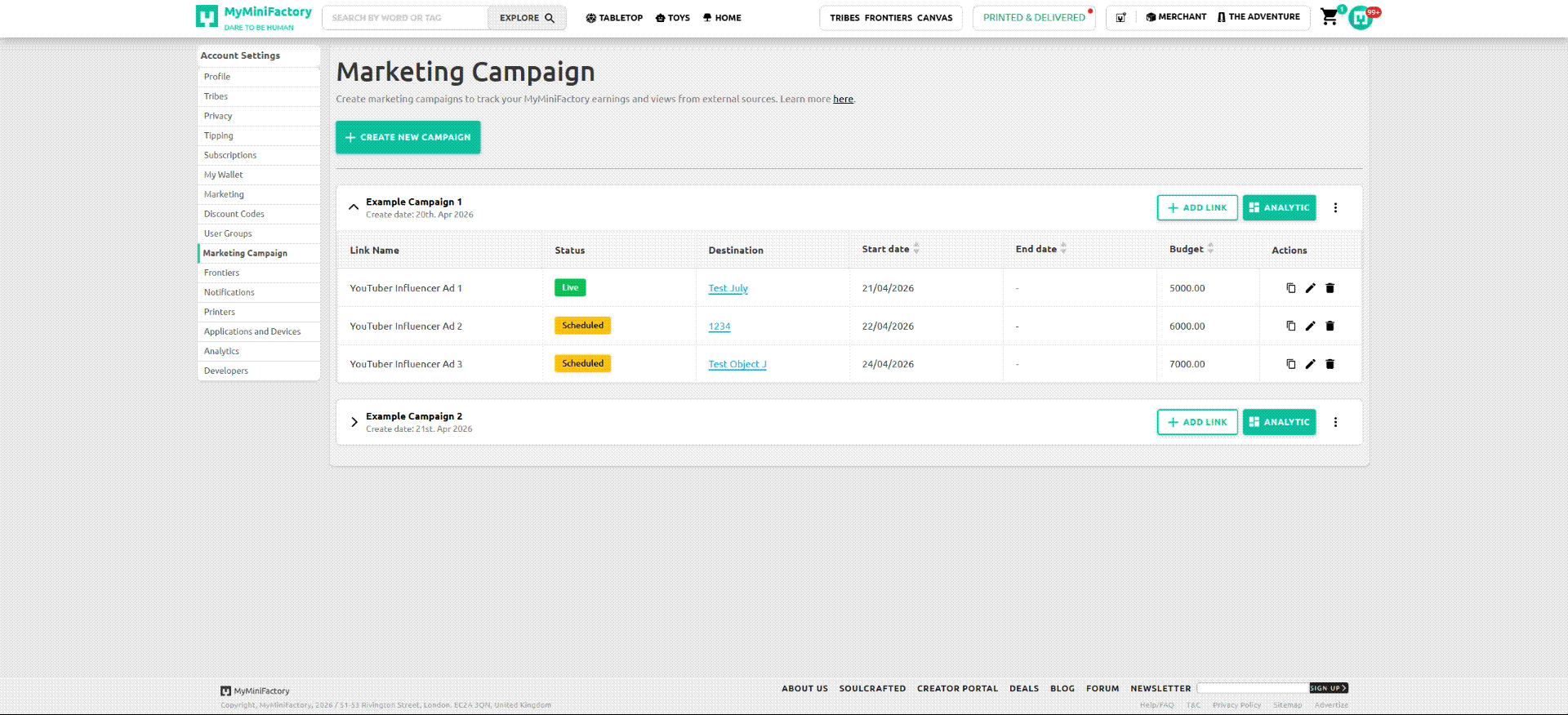Duplicate YouTuber Influencer Ad 3 link
This screenshot has height=715, width=1568.
click(x=1291, y=364)
